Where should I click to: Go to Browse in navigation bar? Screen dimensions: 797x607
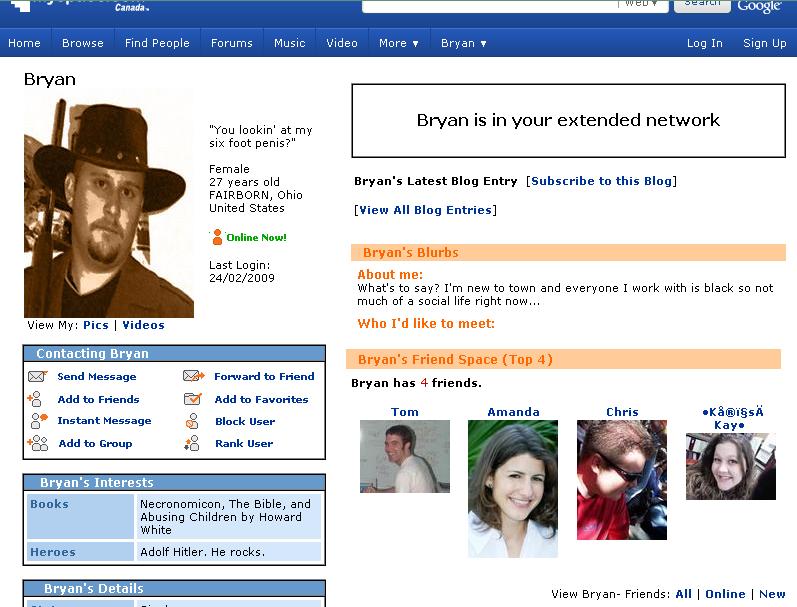[x=83, y=43]
